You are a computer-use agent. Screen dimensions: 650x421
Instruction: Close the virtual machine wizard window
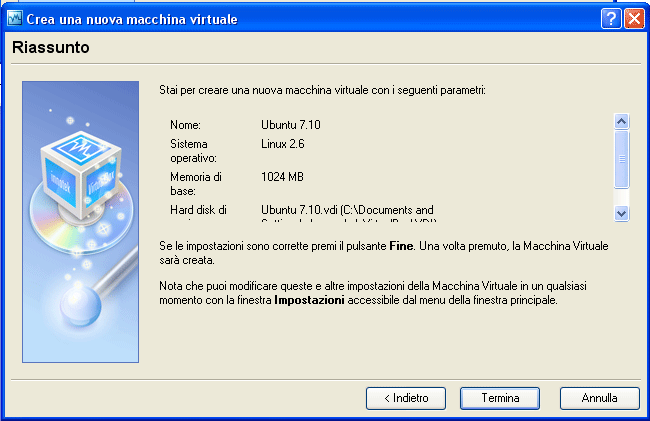coord(634,19)
